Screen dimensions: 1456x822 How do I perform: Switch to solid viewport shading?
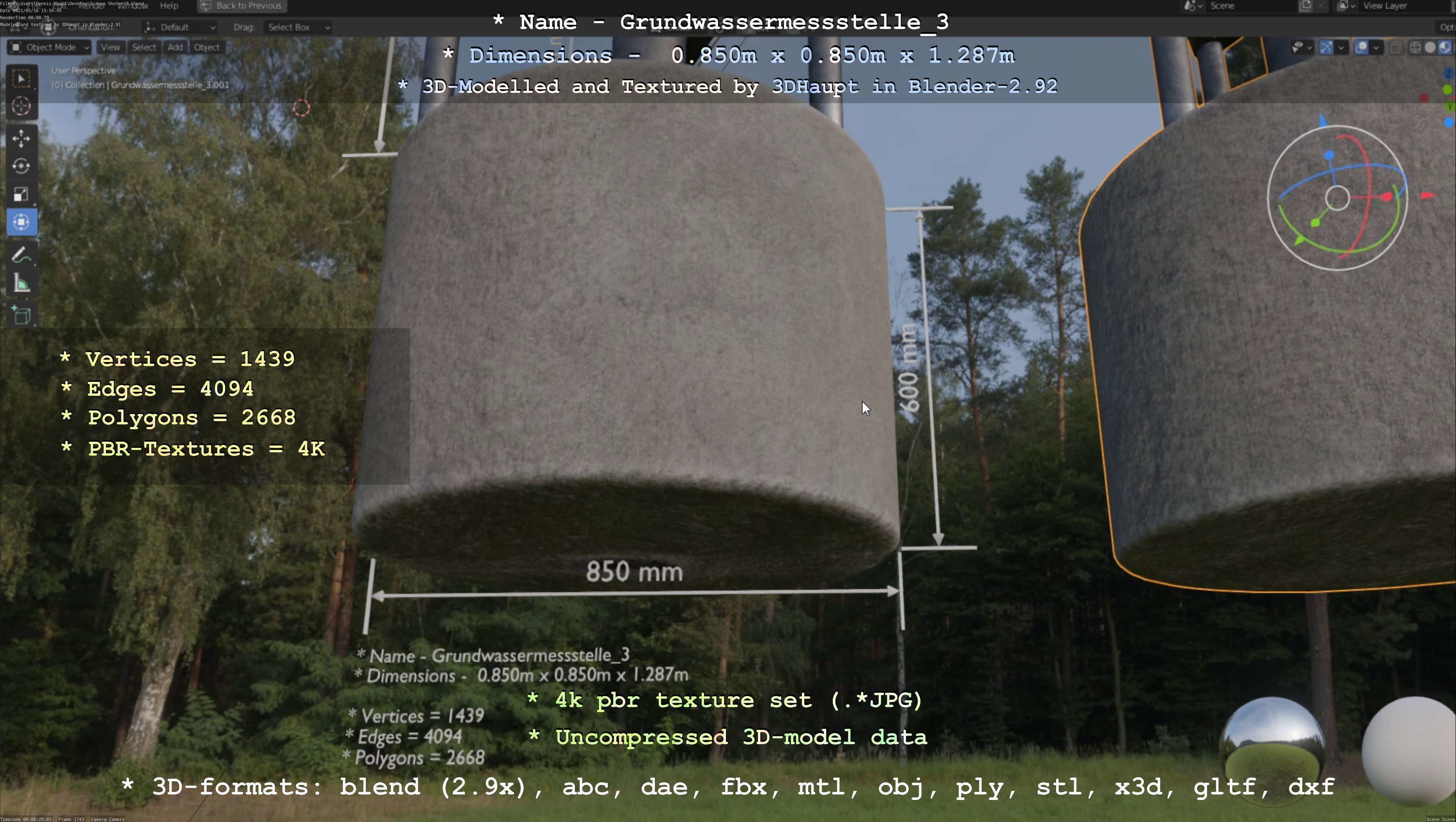[1430, 47]
